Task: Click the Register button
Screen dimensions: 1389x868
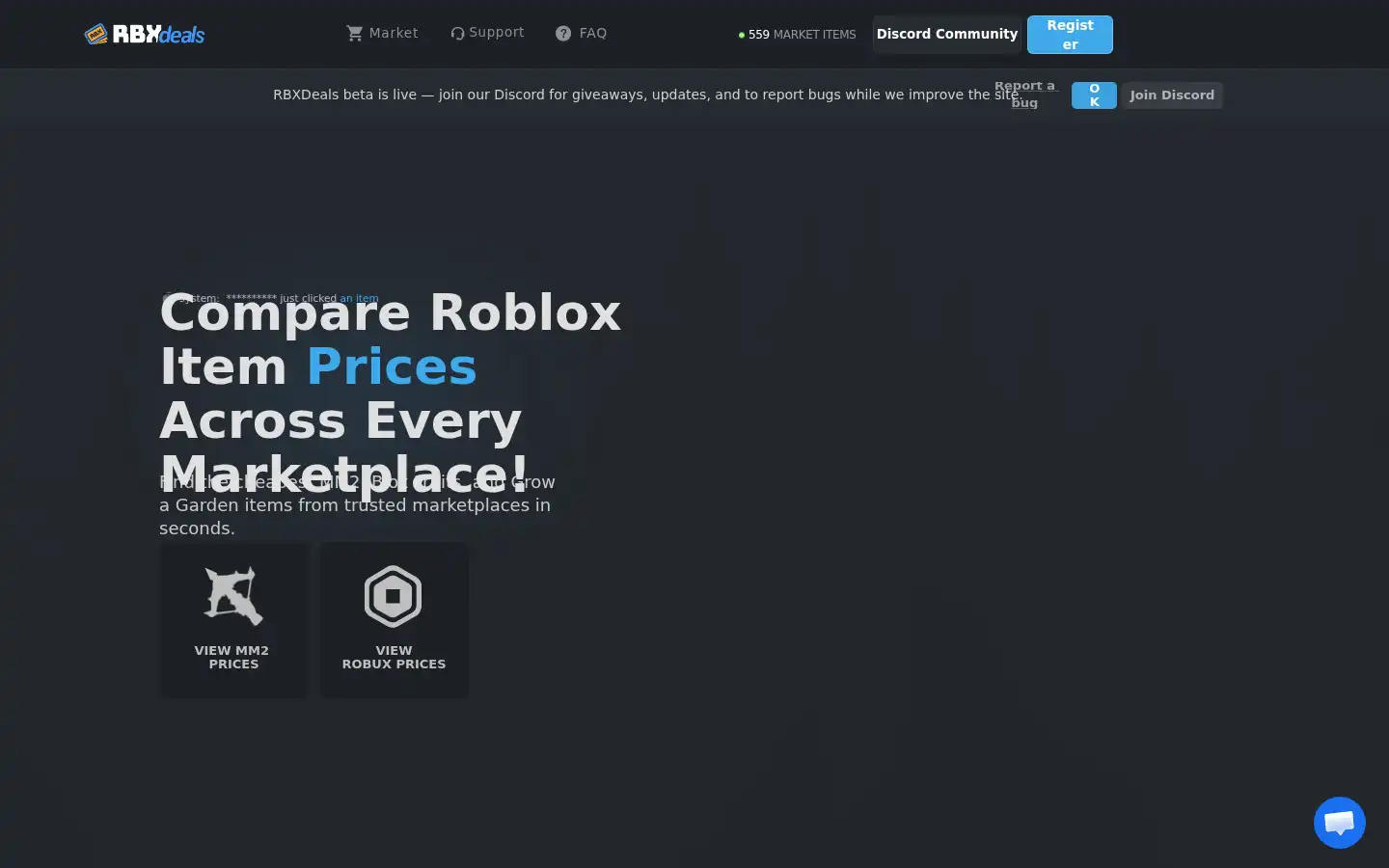Action: click(1070, 35)
